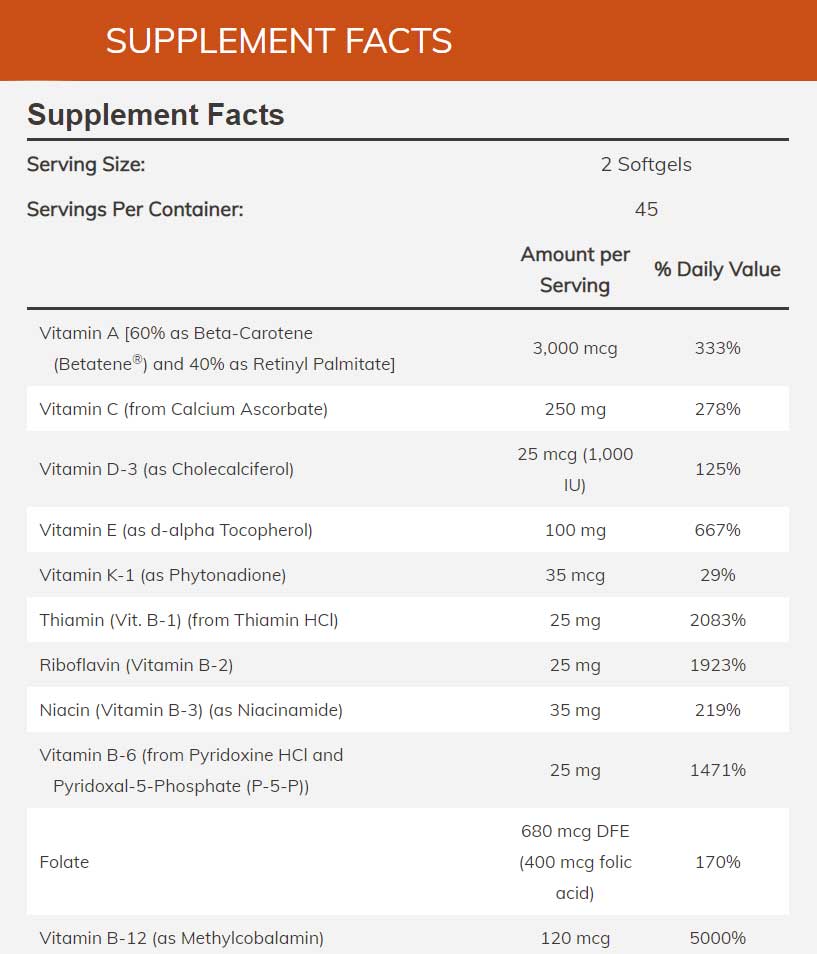This screenshot has height=954, width=817.
Task: Select the Folate row label
Action: [64, 862]
